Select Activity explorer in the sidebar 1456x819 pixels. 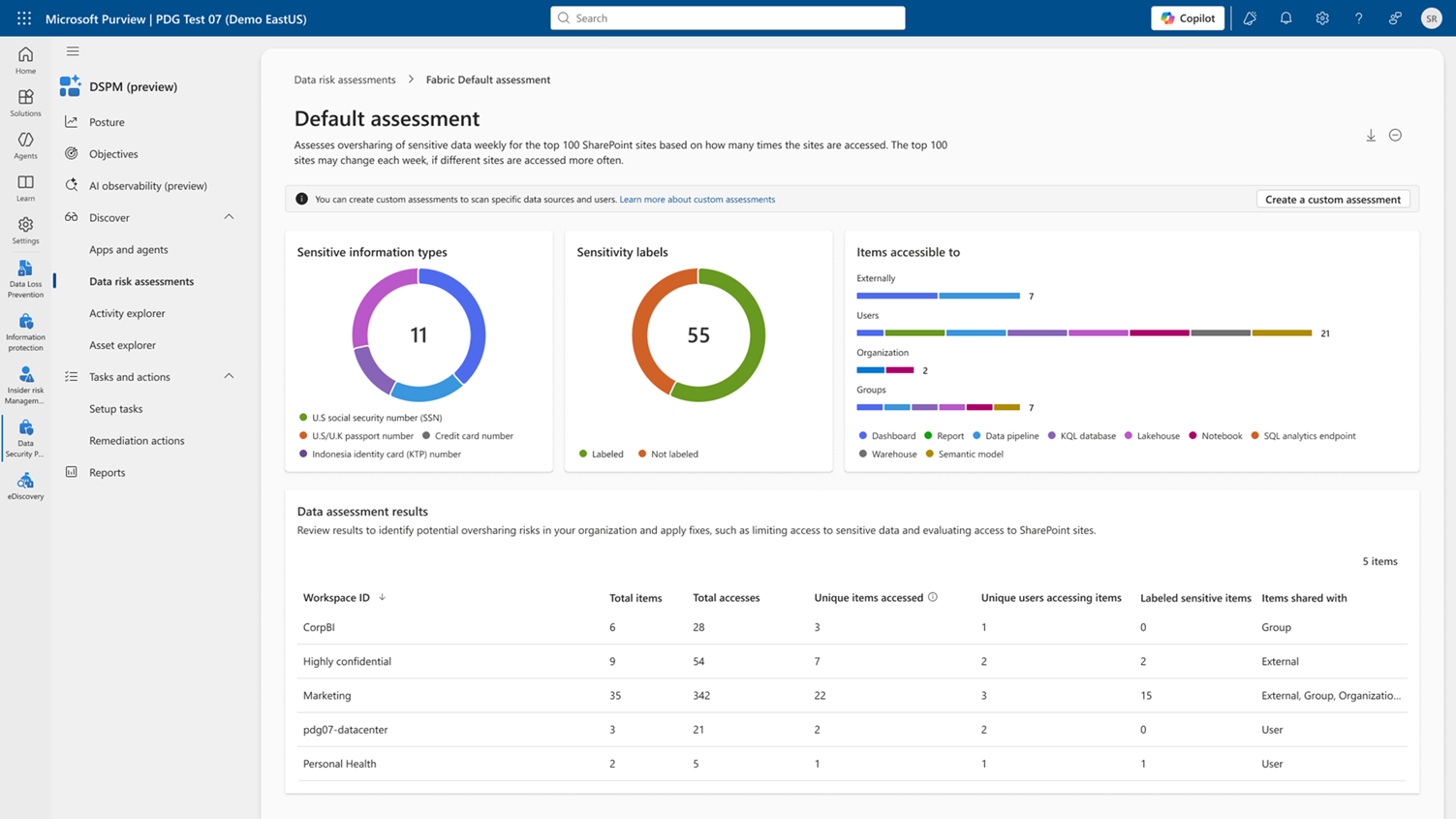tap(127, 313)
